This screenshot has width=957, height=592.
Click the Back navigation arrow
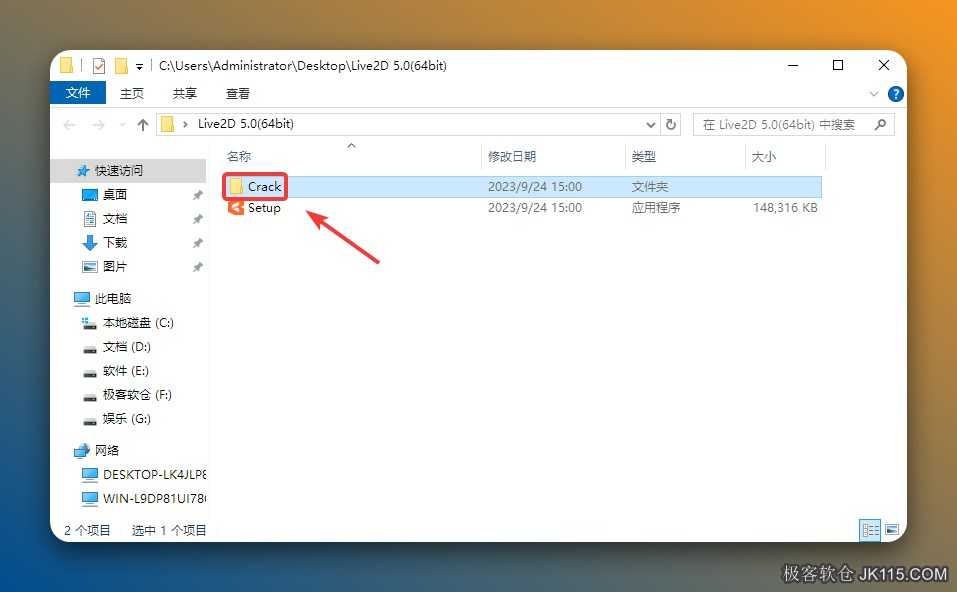70,125
